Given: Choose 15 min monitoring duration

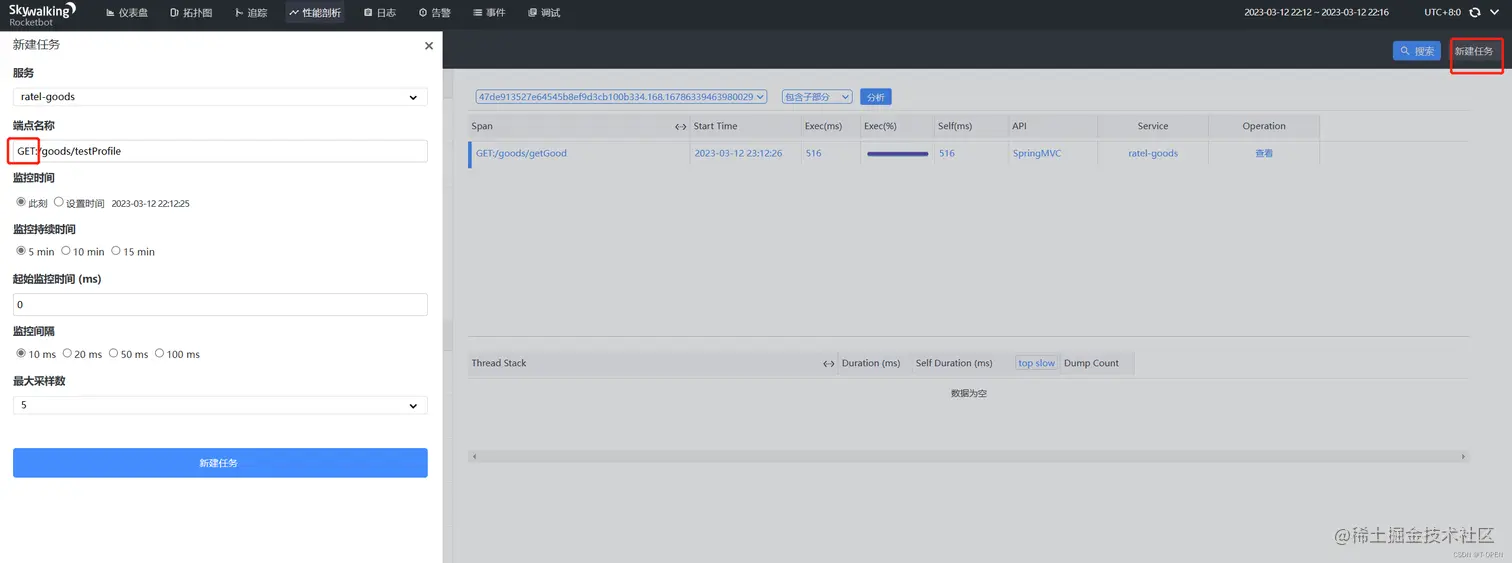Looking at the screenshot, I should pos(116,251).
